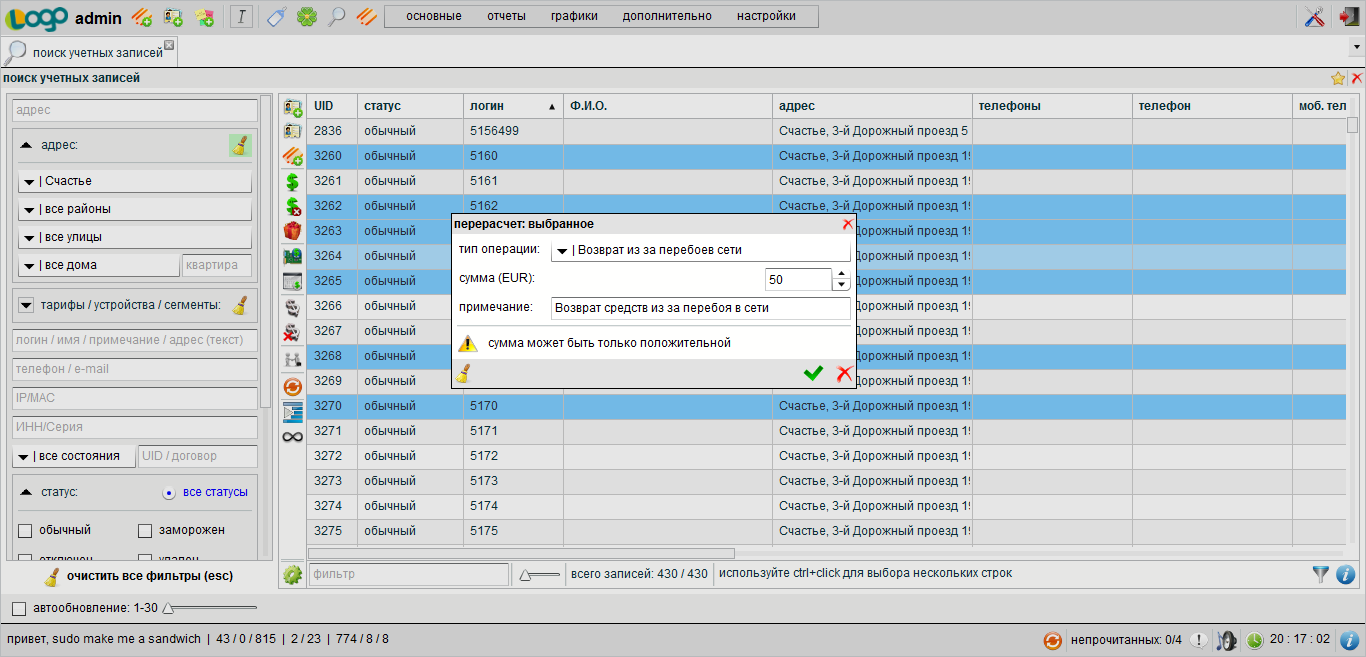The image size is (1366, 657).
Task: Click the broom icon in the recalculation dialog
Action: click(463, 374)
